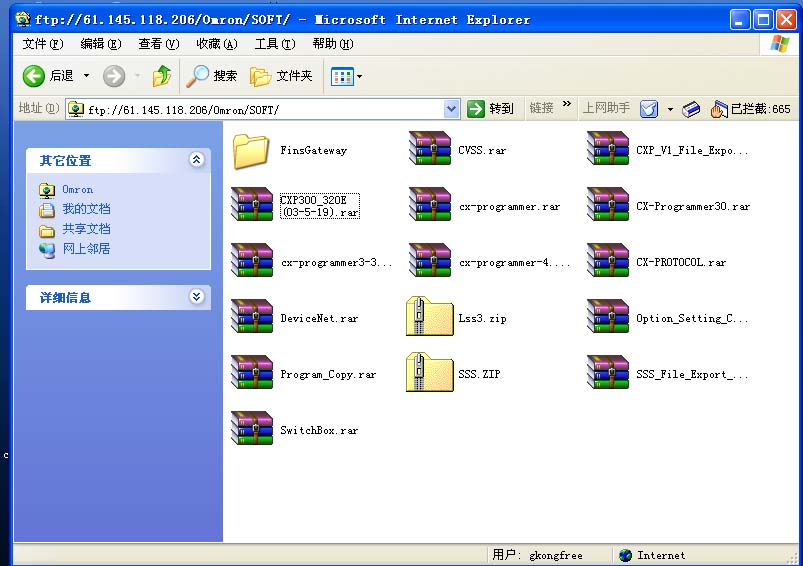Open the FinsGateway folder icon

251,151
